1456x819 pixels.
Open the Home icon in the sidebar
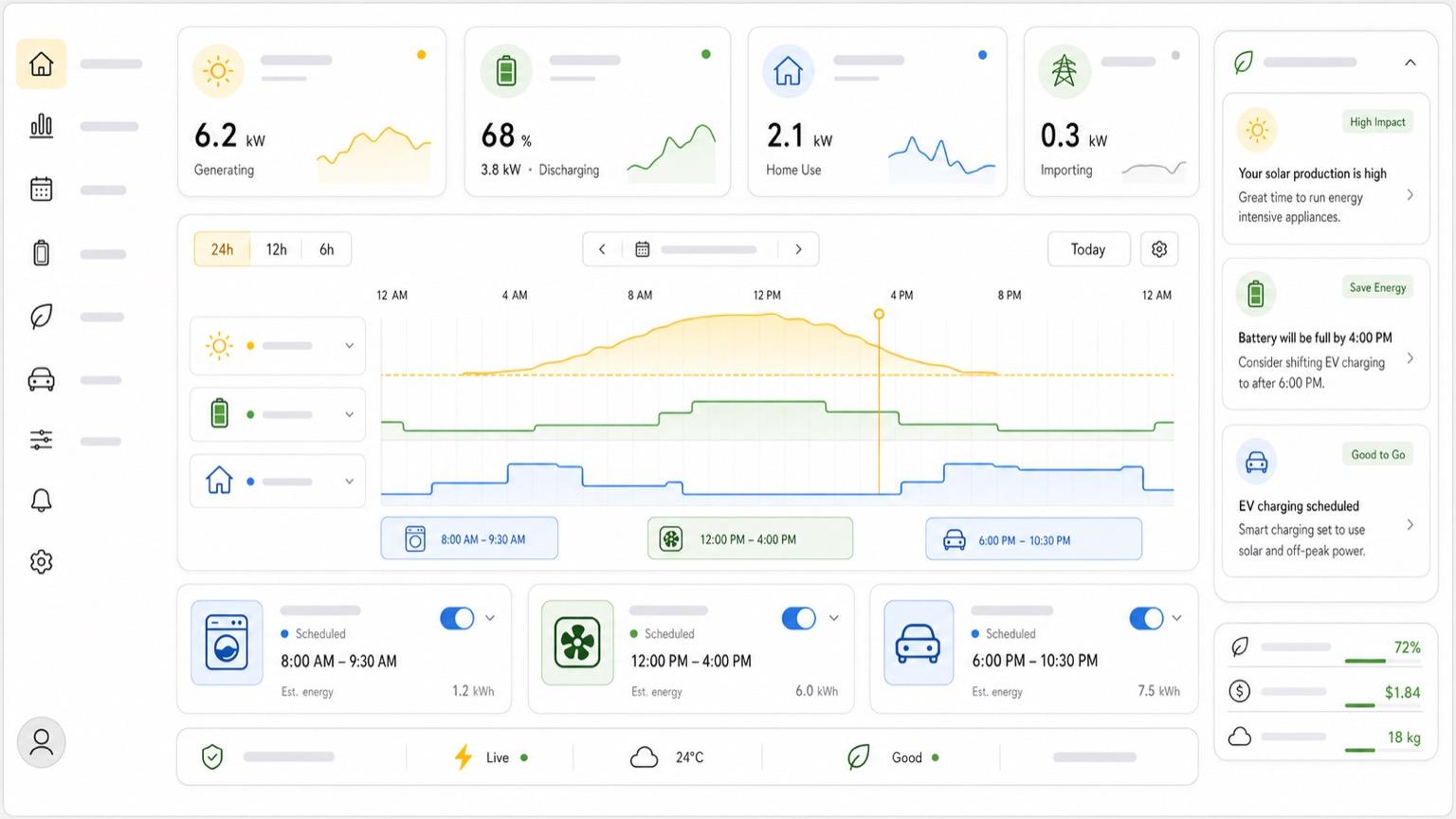tap(41, 64)
